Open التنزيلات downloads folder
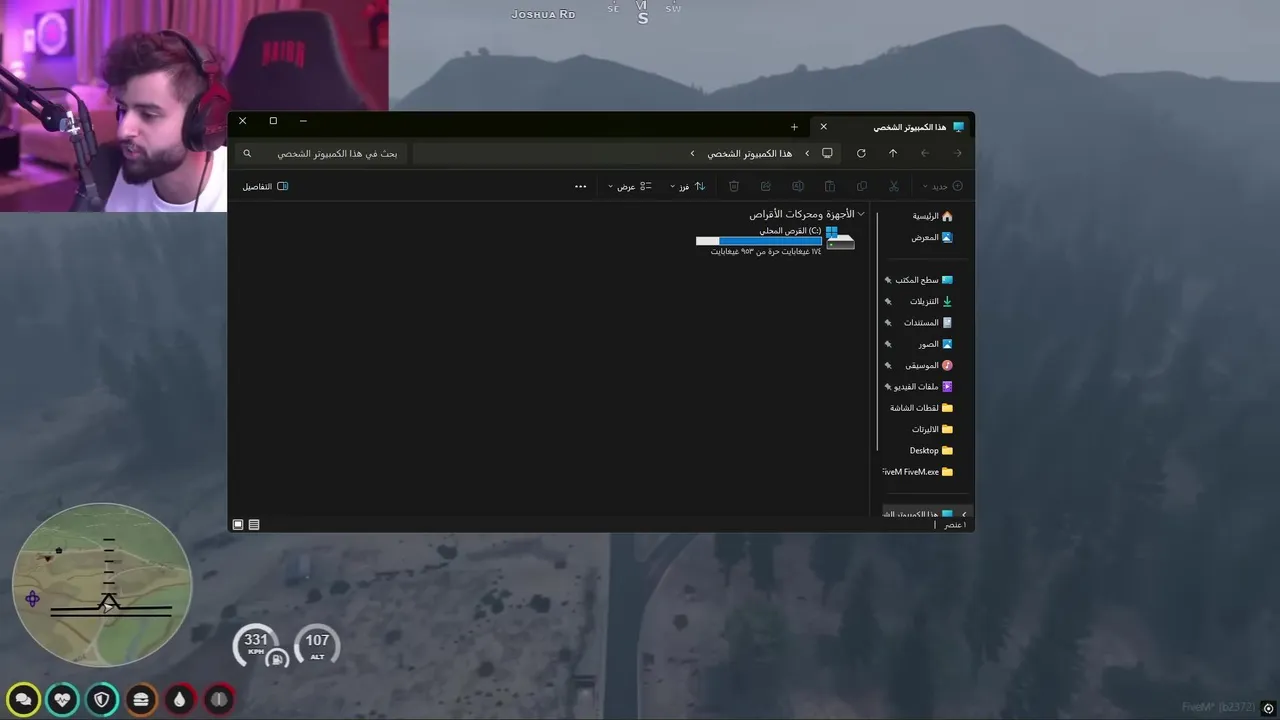This screenshot has height=720, width=1280. (931, 301)
